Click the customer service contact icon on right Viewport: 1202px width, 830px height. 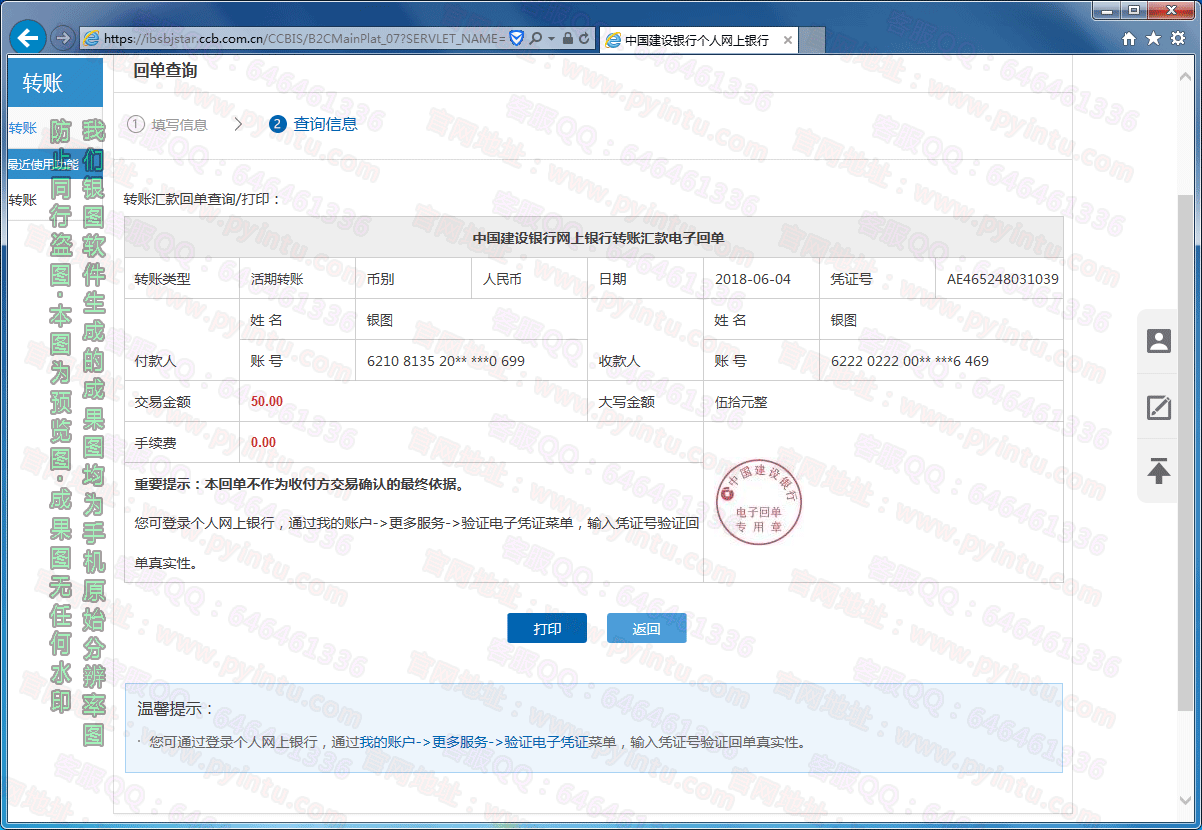point(1158,341)
